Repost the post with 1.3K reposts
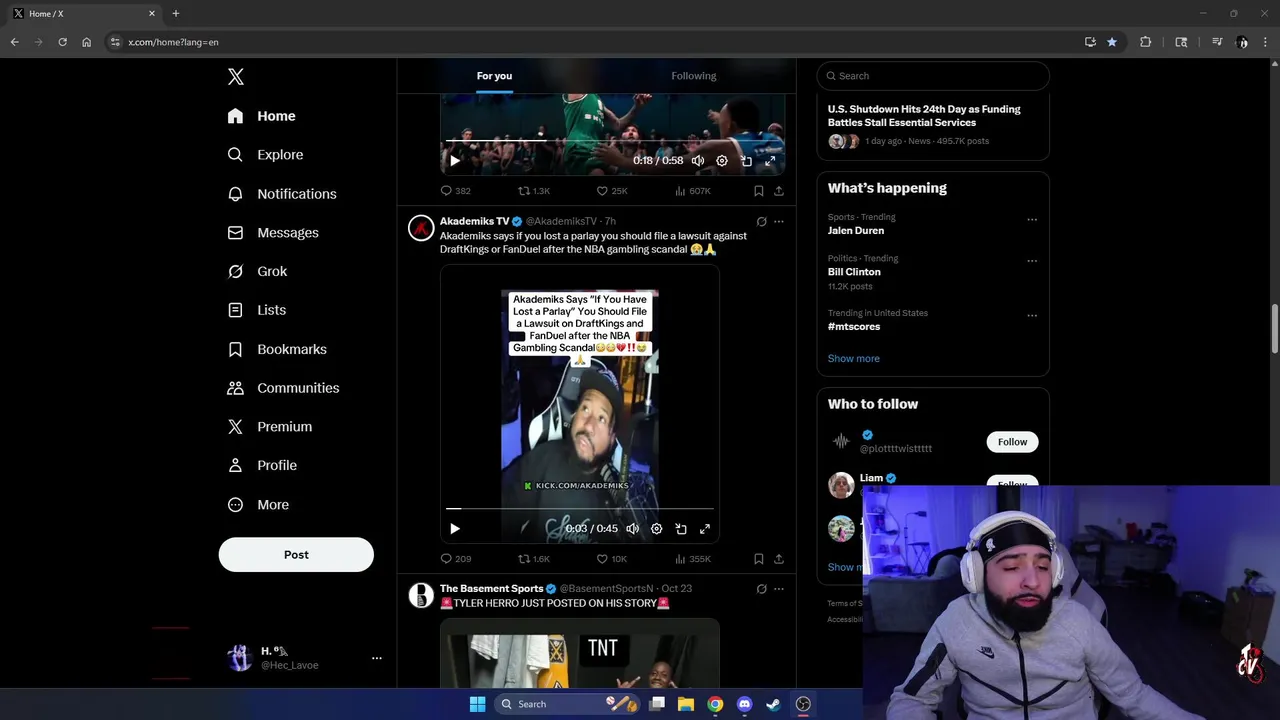 [x=533, y=191]
